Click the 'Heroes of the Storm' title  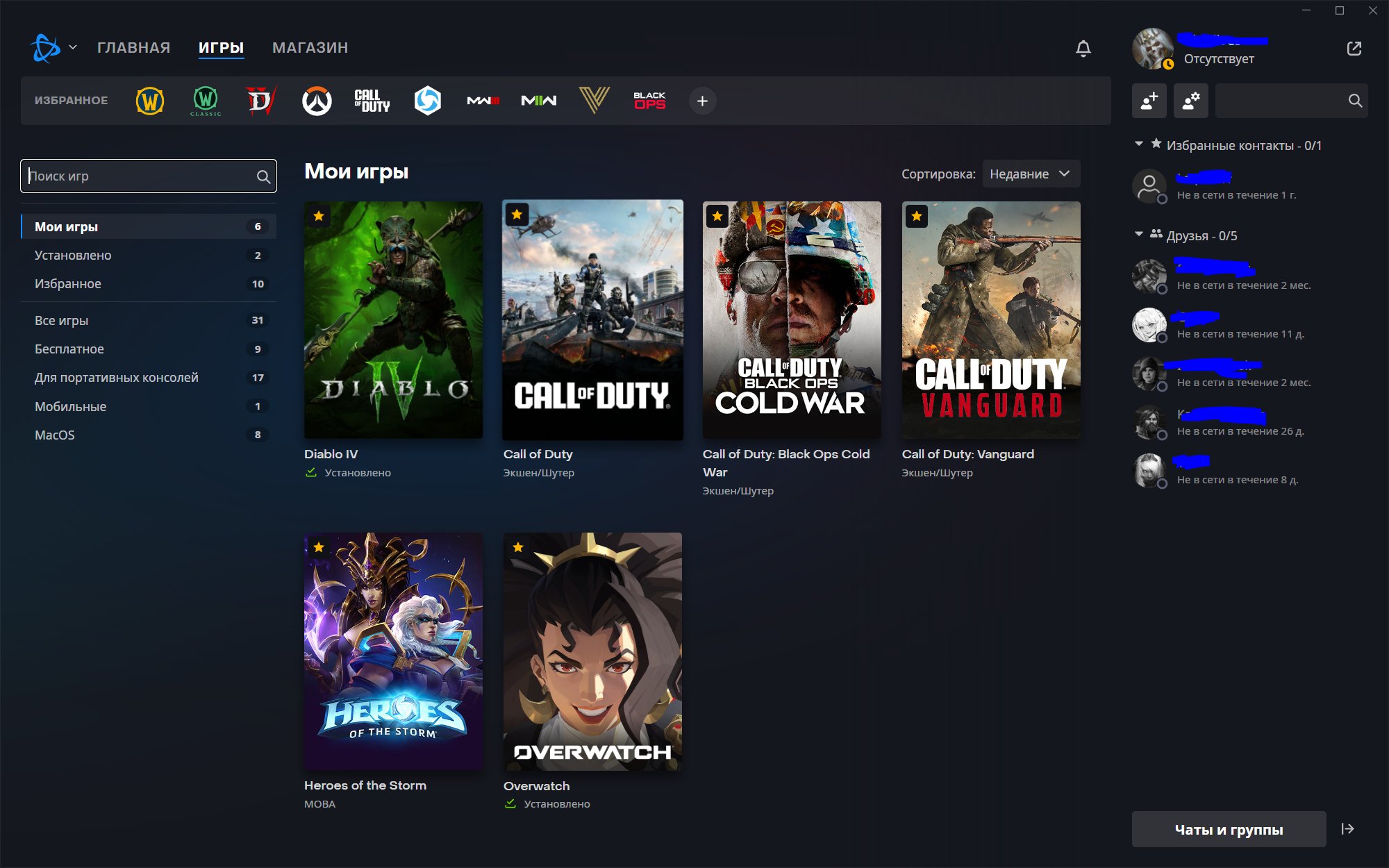pos(365,785)
